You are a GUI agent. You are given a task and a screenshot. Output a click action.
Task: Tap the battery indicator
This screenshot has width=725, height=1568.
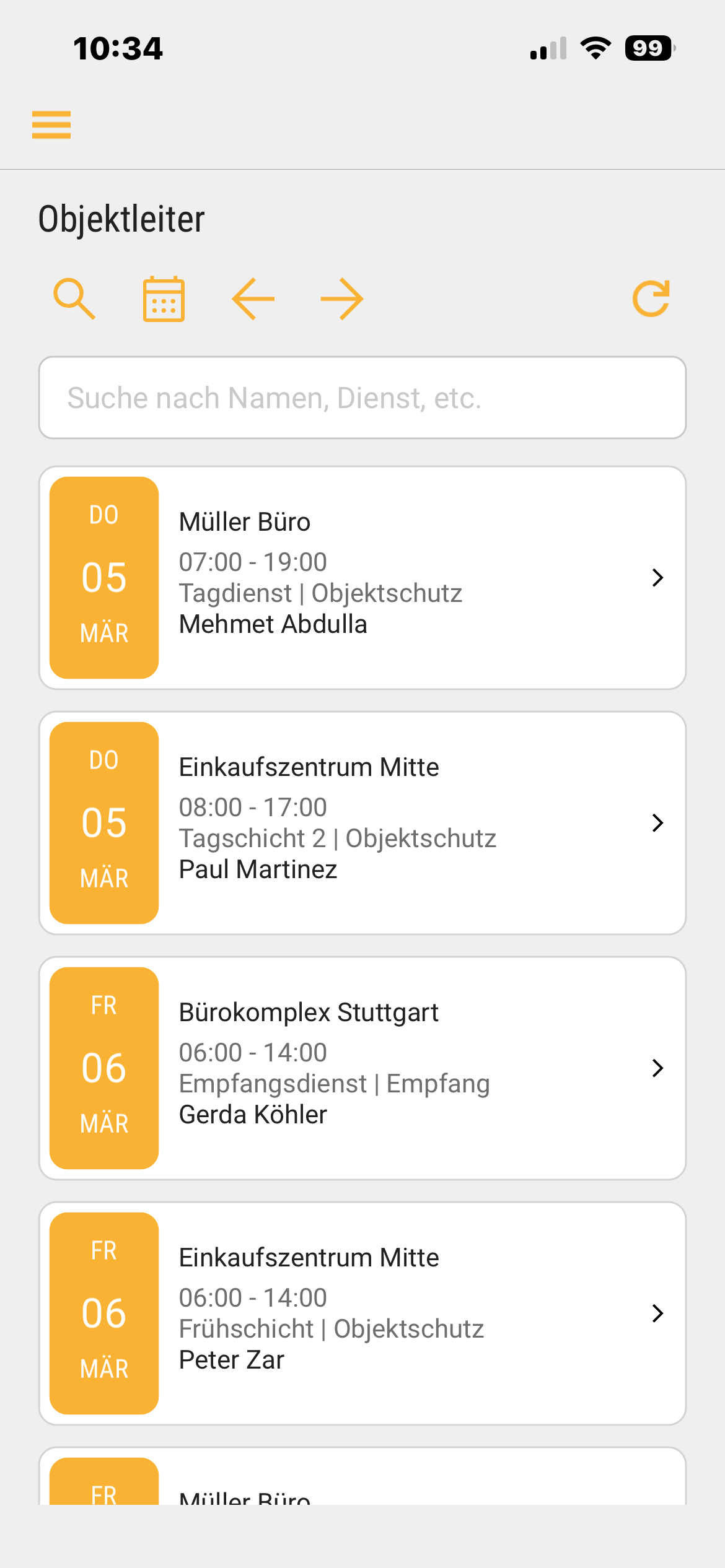(x=649, y=48)
